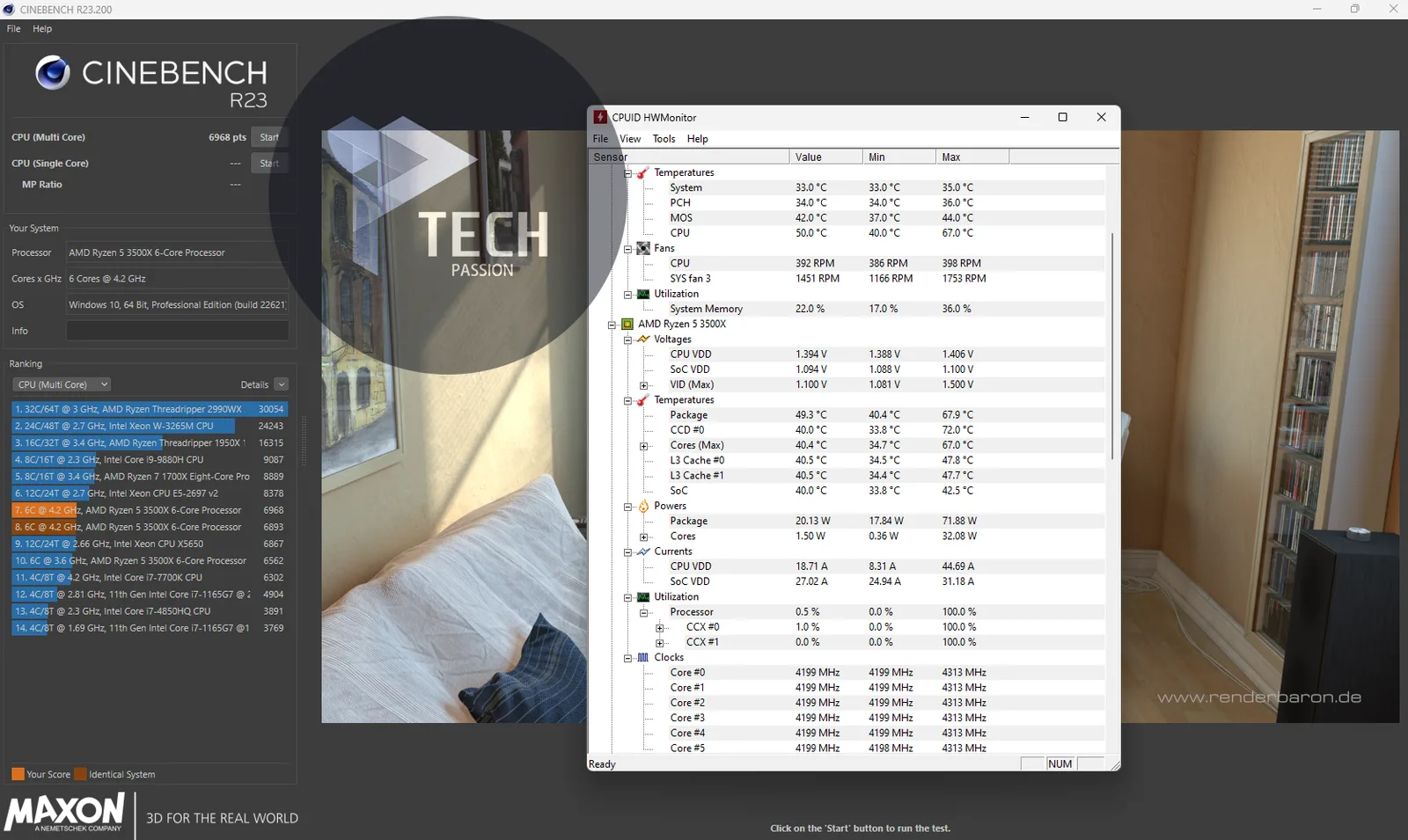Expand the Cores (Max) temperature entry
The image size is (1408, 840).
643,446
